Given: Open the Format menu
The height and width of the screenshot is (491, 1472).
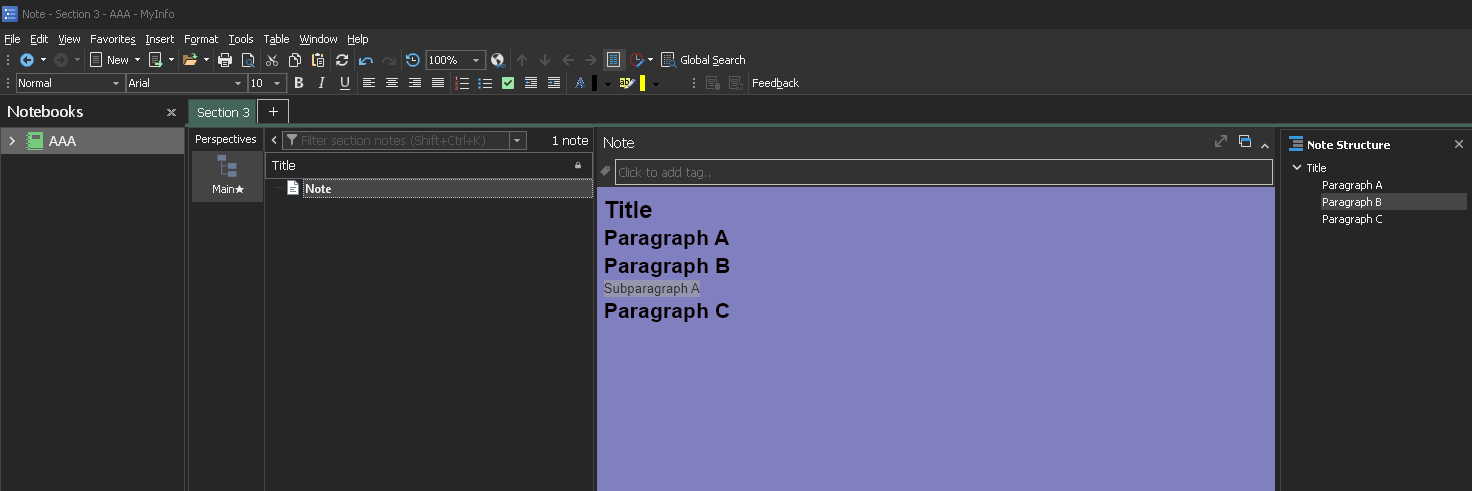Looking at the screenshot, I should [x=200, y=39].
